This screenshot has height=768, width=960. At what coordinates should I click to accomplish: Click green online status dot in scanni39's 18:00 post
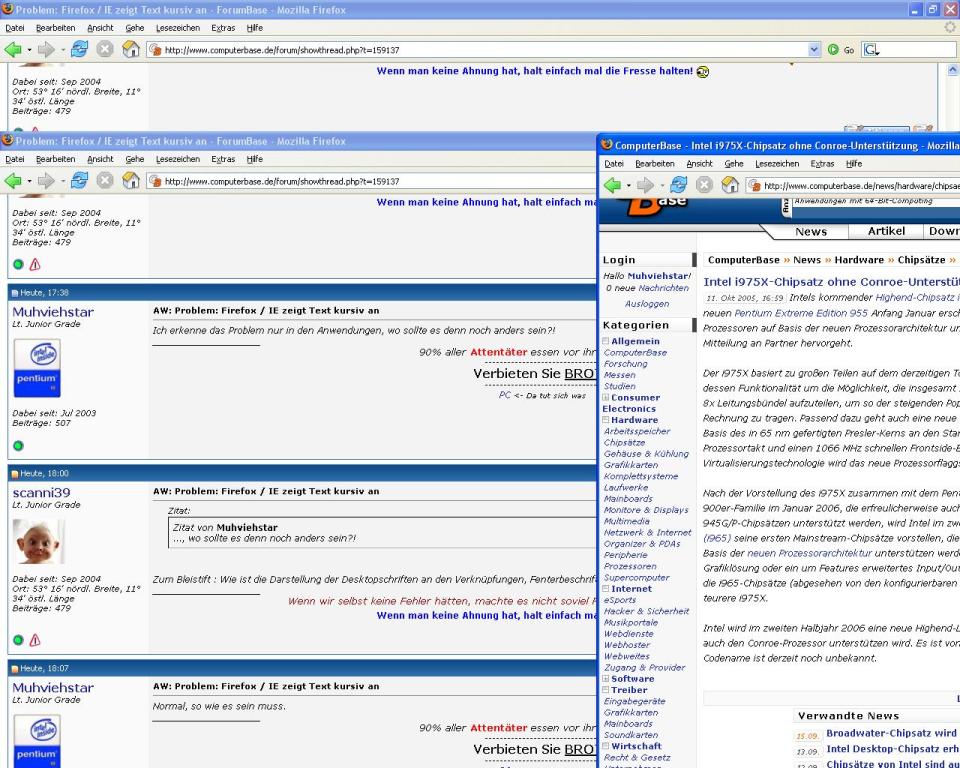pyautogui.click(x=18, y=640)
